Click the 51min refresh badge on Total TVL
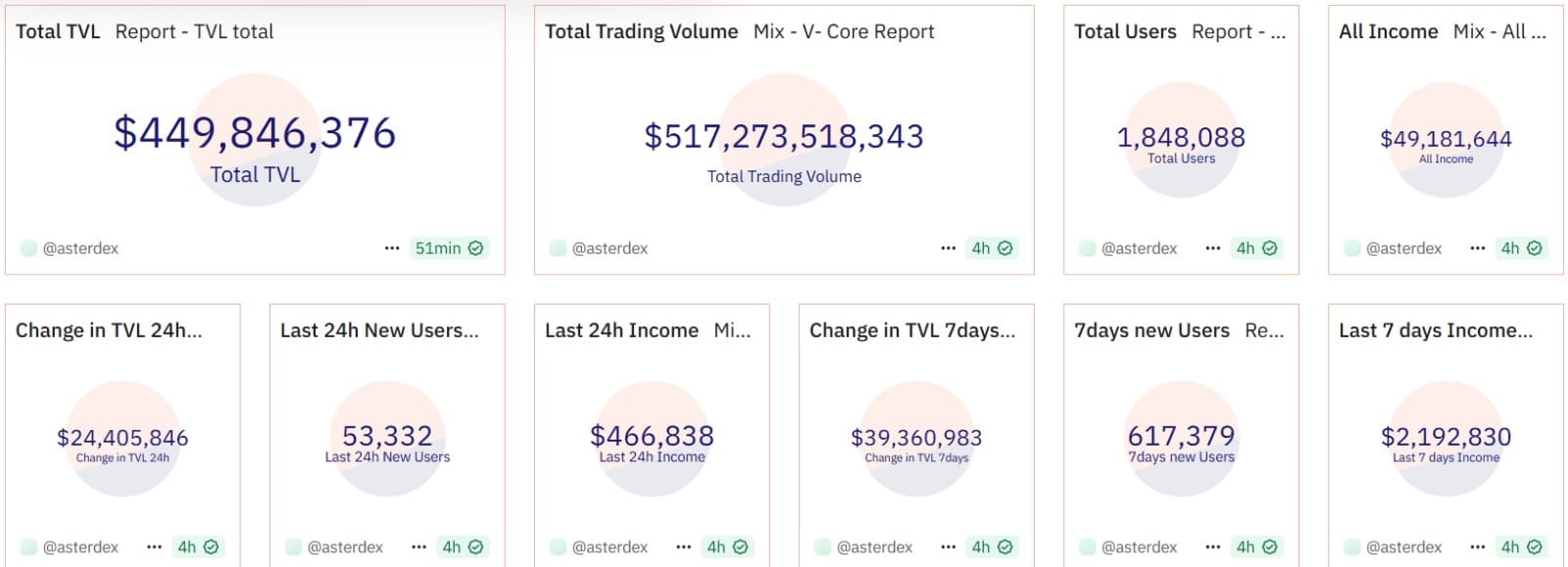 pyautogui.click(x=438, y=249)
